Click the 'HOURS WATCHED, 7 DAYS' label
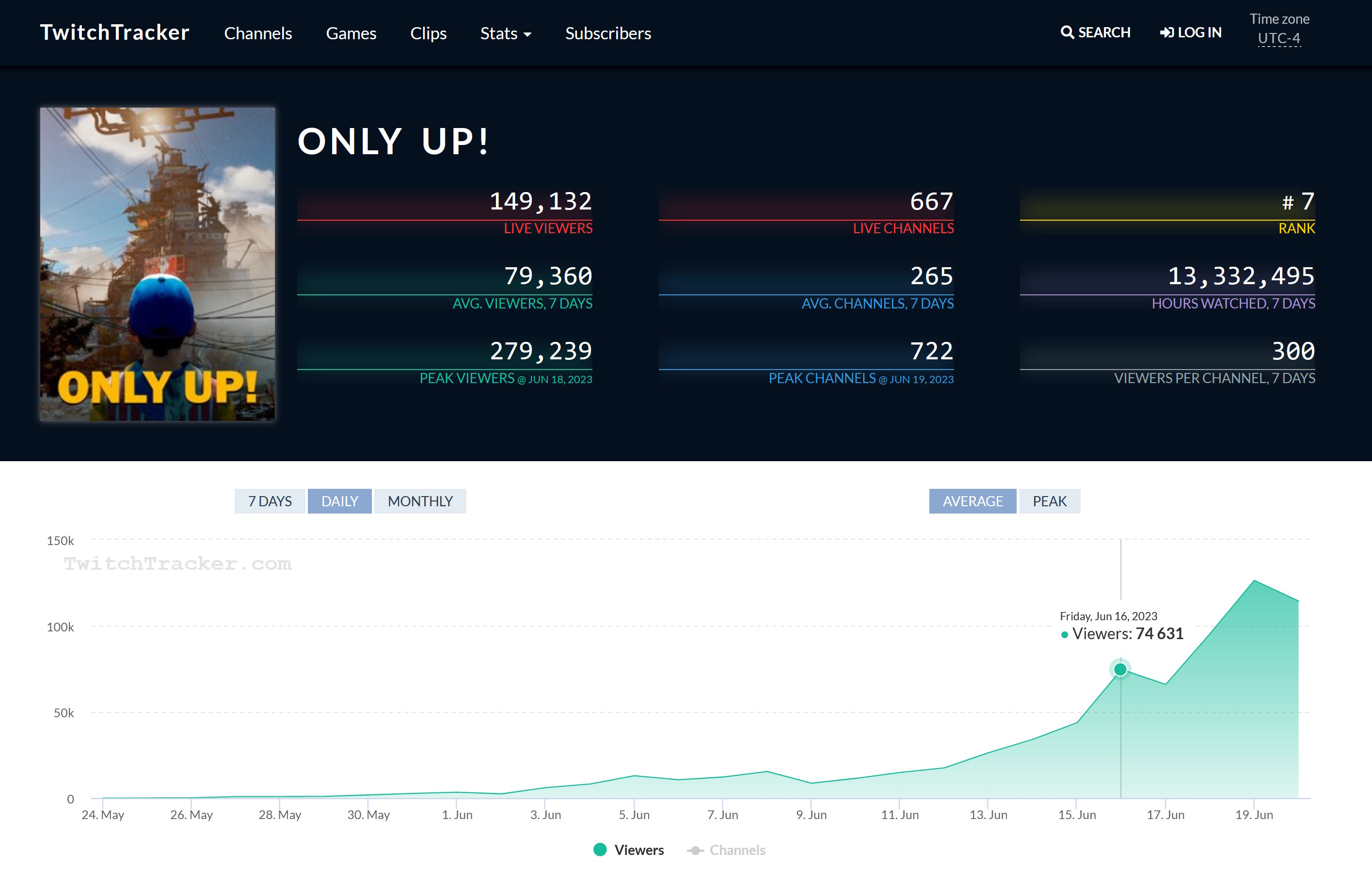This screenshot has height=886, width=1372. [x=1233, y=303]
